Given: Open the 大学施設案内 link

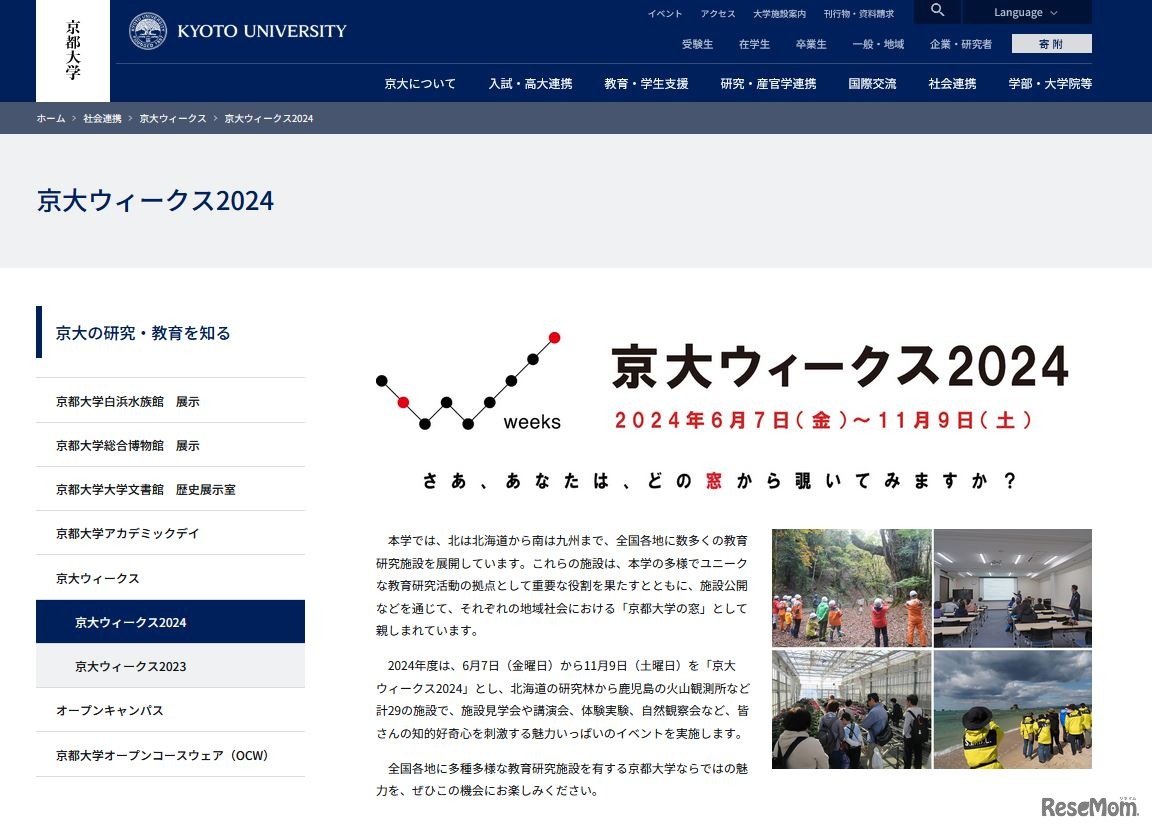Looking at the screenshot, I should click(x=780, y=13).
